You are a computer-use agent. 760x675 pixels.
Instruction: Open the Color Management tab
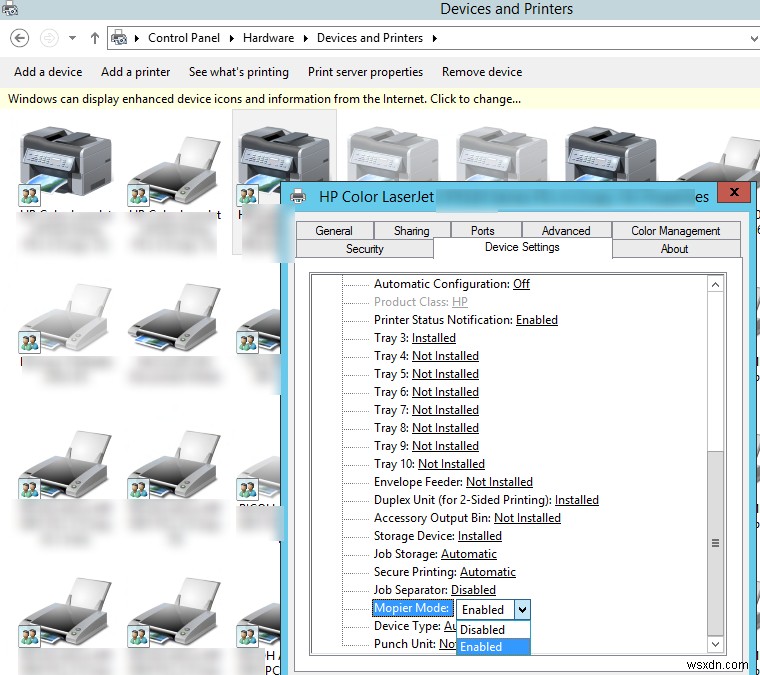(x=676, y=231)
